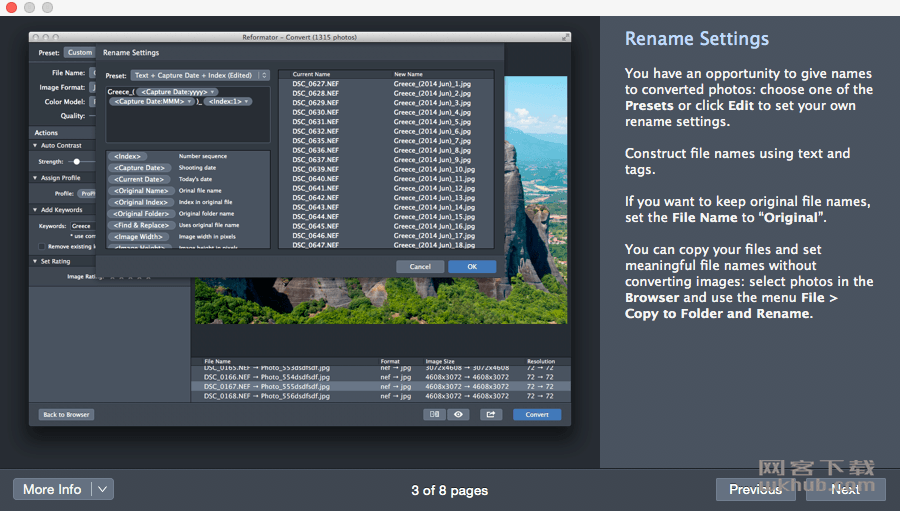Click the Rename Settings heading in help panel

[697, 38]
